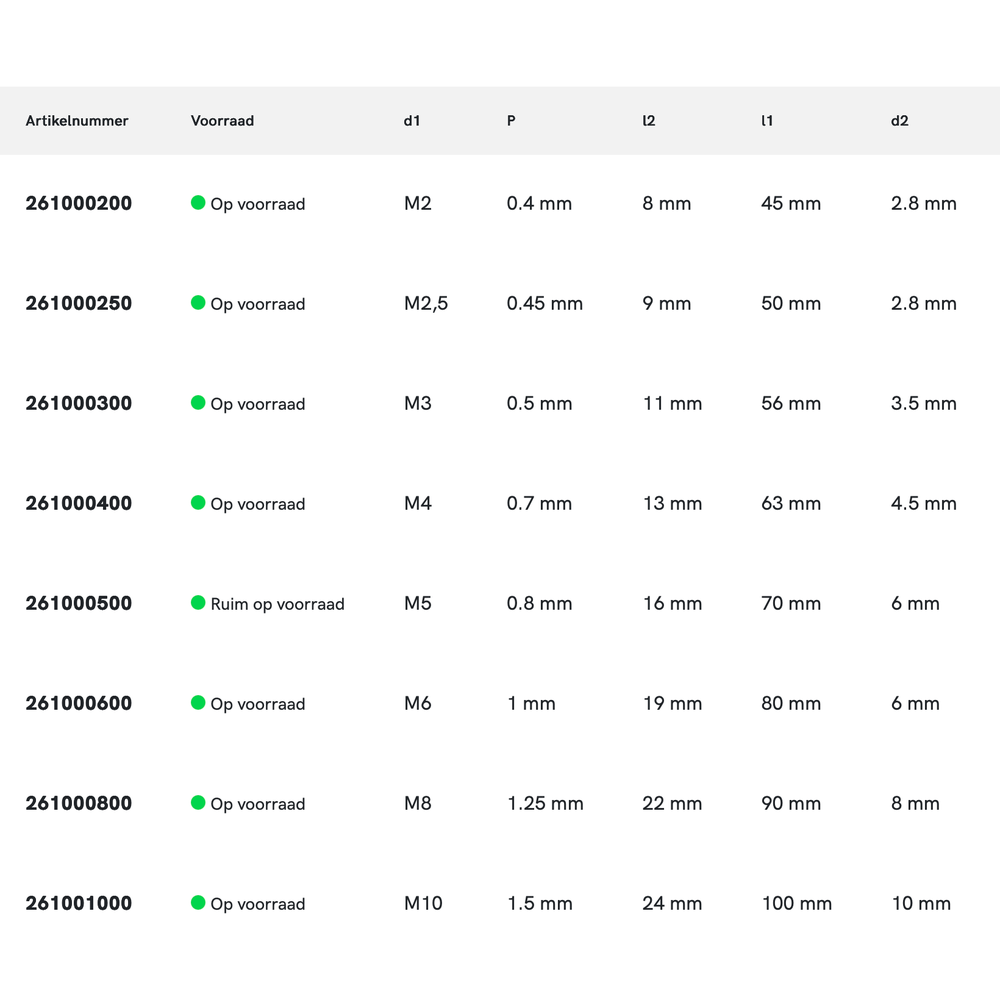The width and height of the screenshot is (1000, 1000).
Task: Click the d1 column header
Action: click(x=412, y=121)
